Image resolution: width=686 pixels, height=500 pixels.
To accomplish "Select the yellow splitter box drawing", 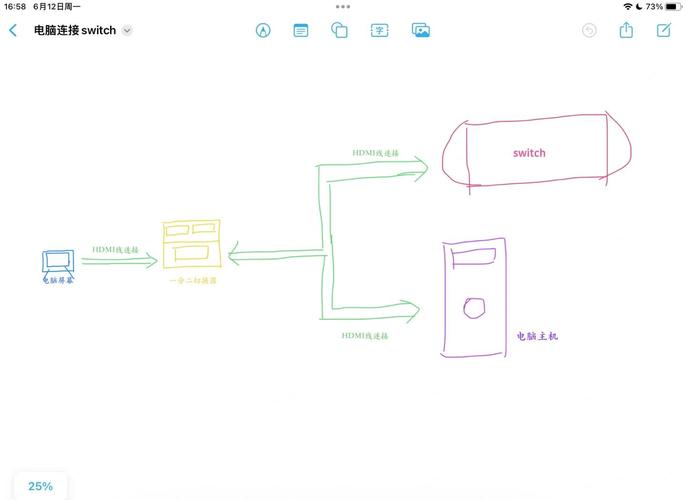I will click(x=191, y=245).
